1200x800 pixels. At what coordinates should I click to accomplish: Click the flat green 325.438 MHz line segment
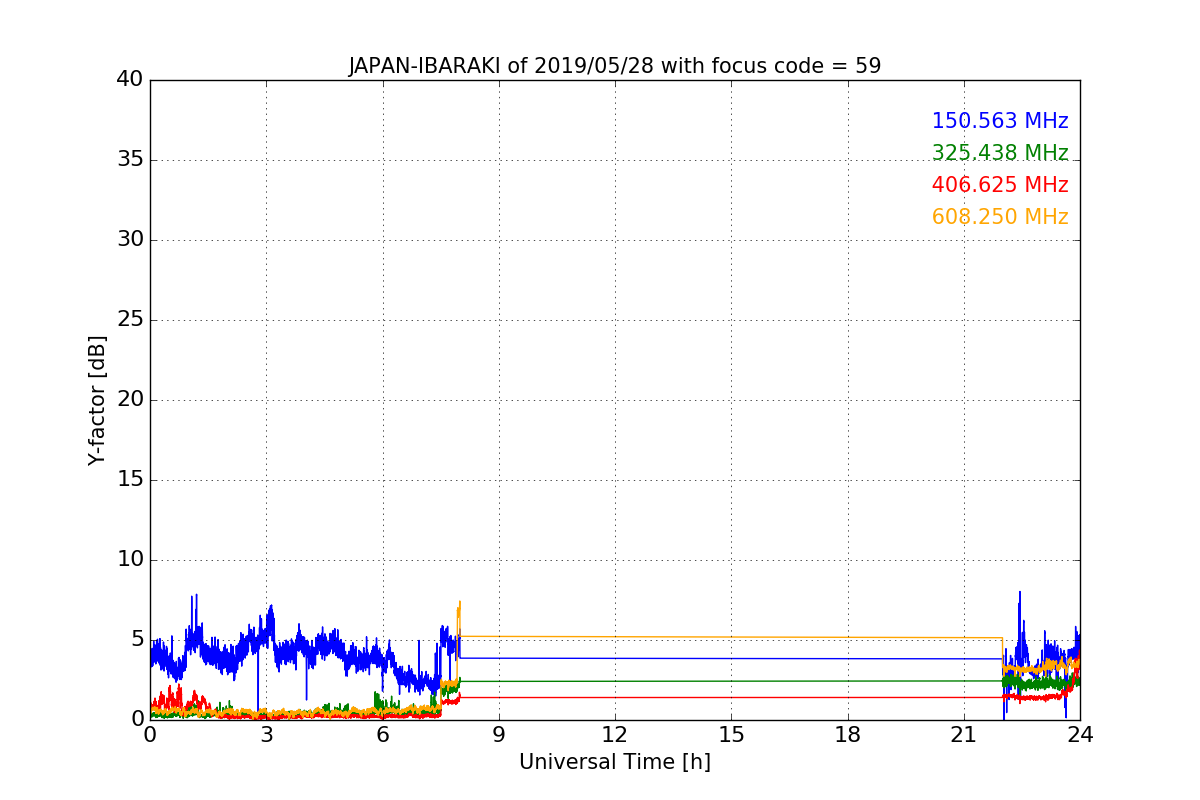pos(730,681)
